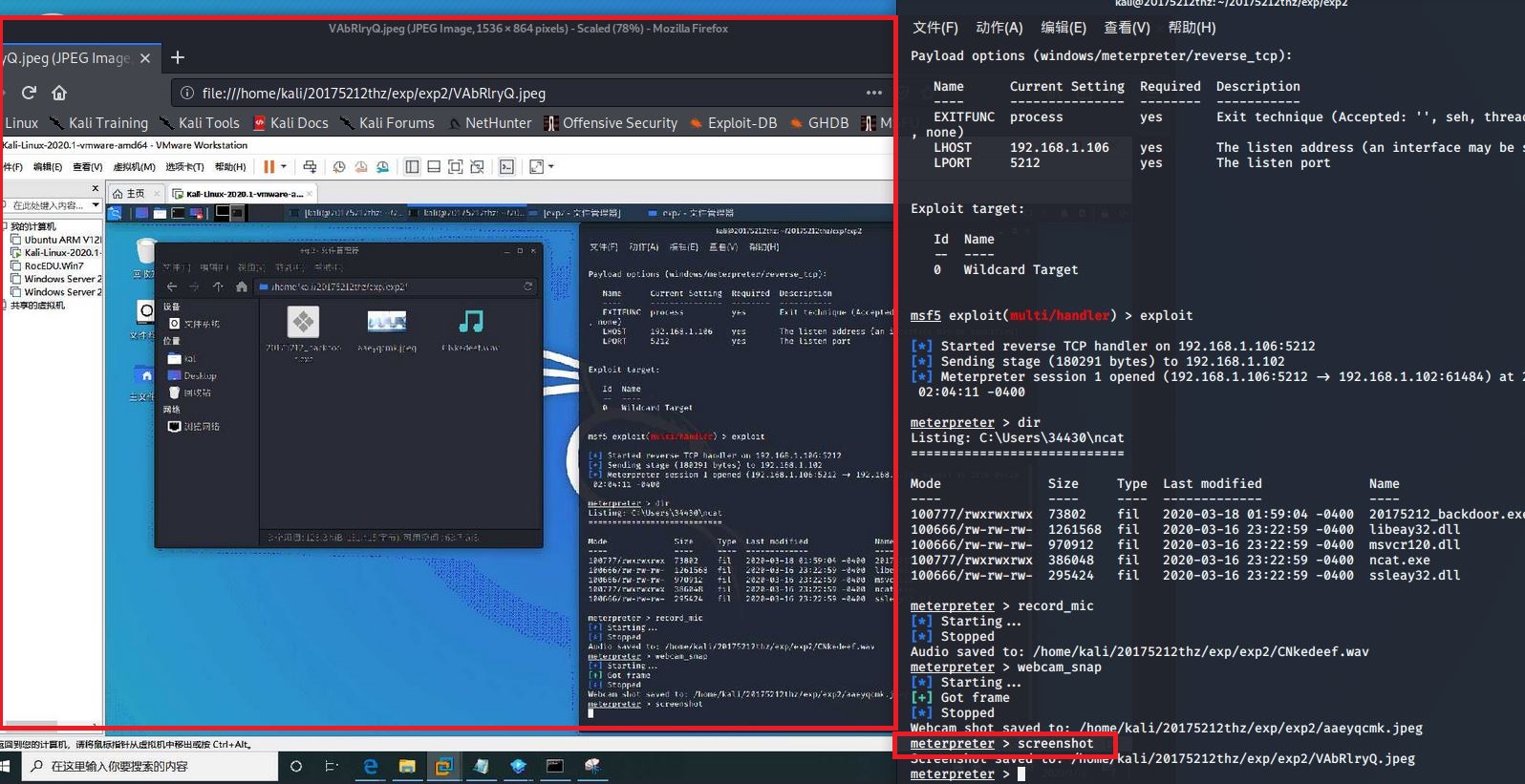Open terminal 动作(A) menu
The width and height of the screenshot is (1525, 784).
coord(999,28)
